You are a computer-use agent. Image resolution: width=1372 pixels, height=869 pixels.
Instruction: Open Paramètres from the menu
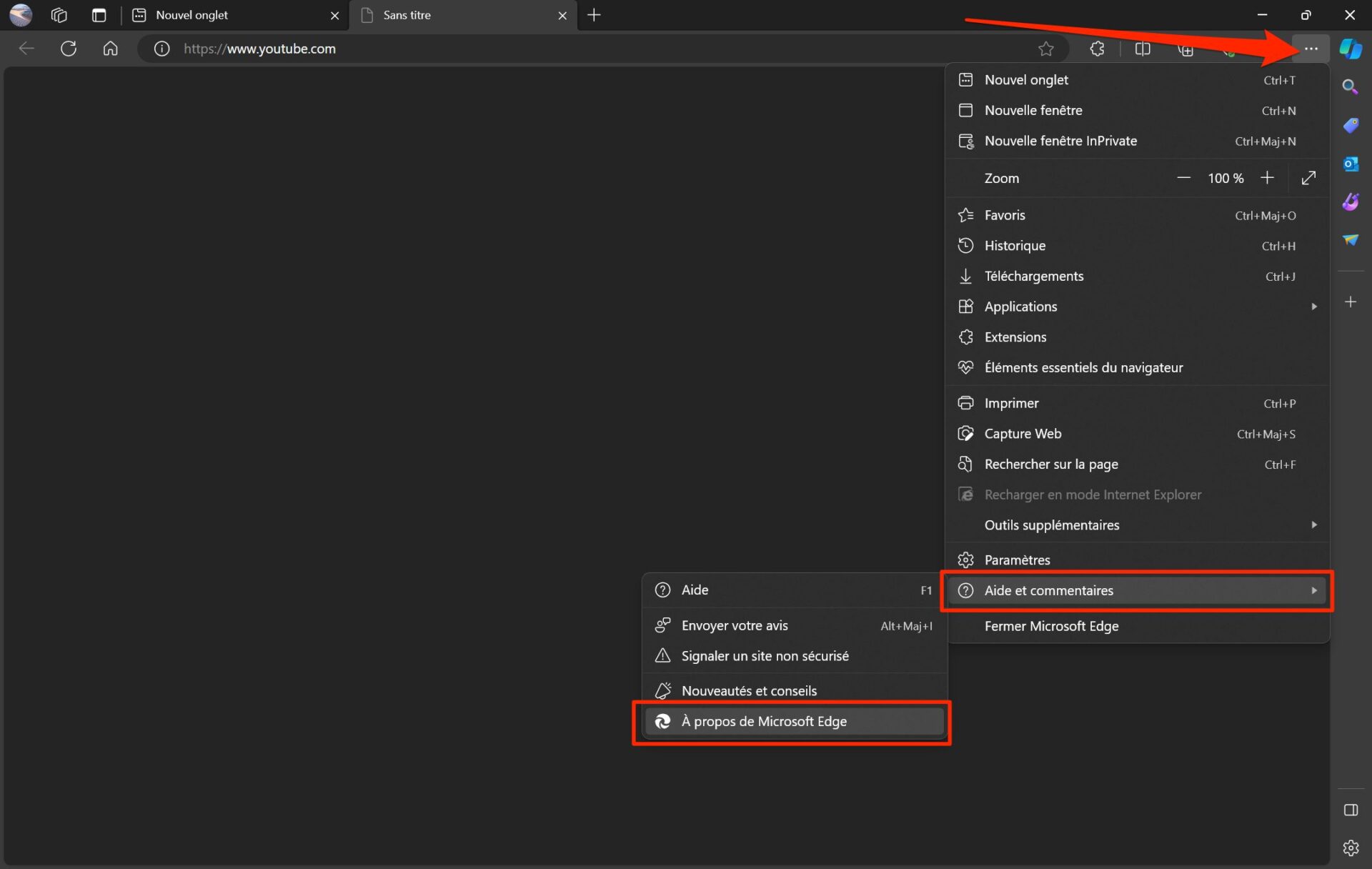tap(1138, 560)
